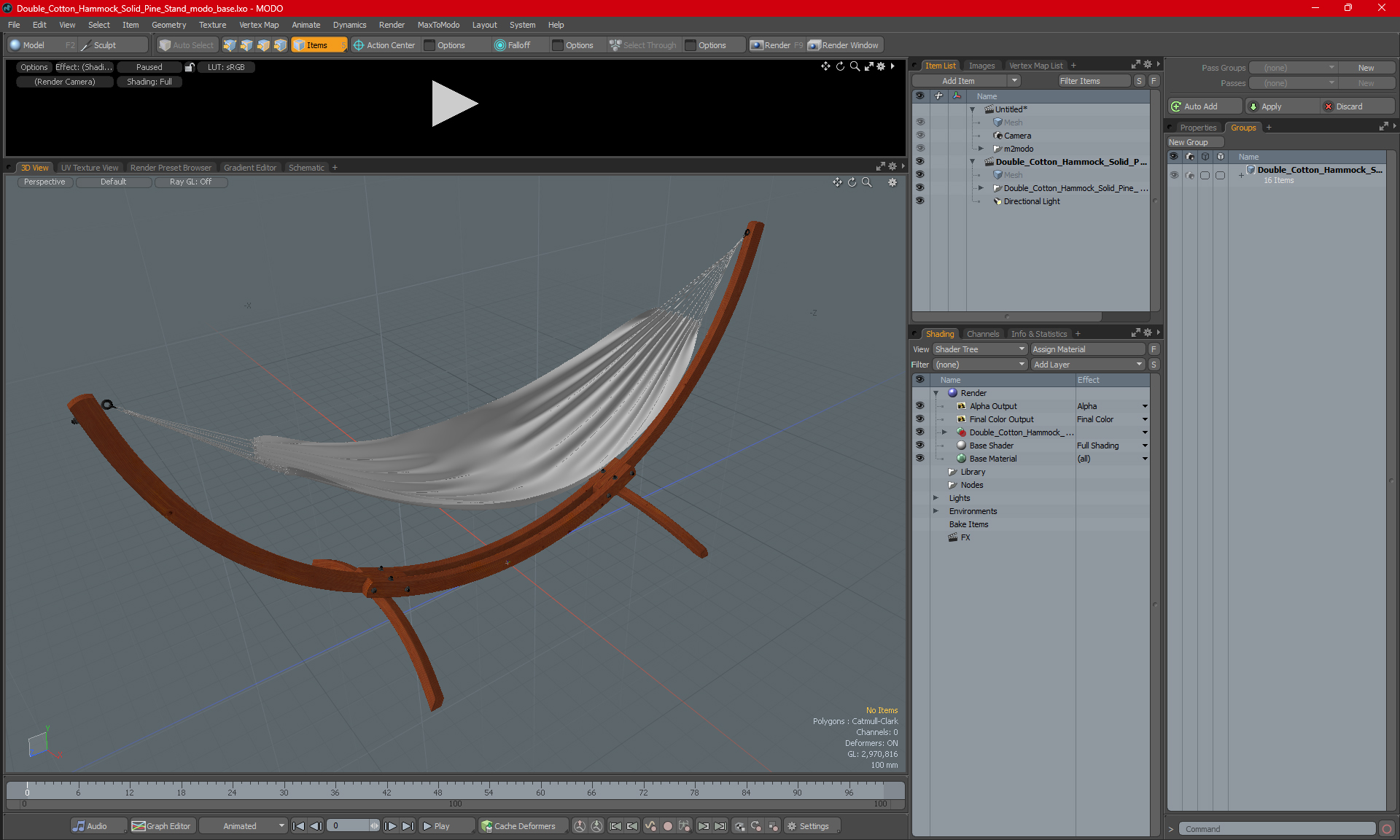Image resolution: width=1400 pixels, height=840 pixels.
Task: Select the Falloff tool icon
Action: tap(499, 45)
